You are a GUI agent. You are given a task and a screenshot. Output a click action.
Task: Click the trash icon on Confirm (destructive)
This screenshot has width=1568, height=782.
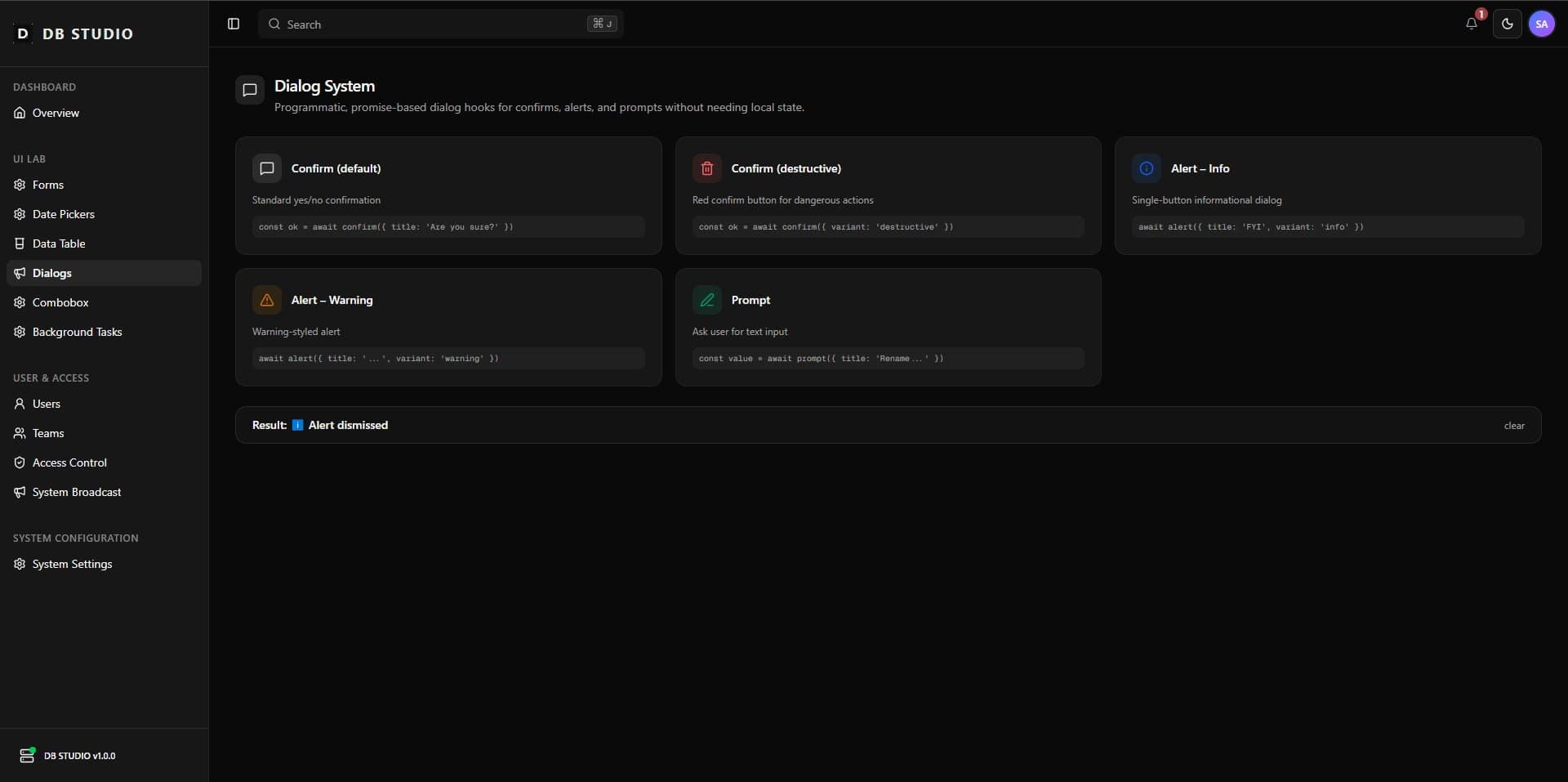[706, 168]
